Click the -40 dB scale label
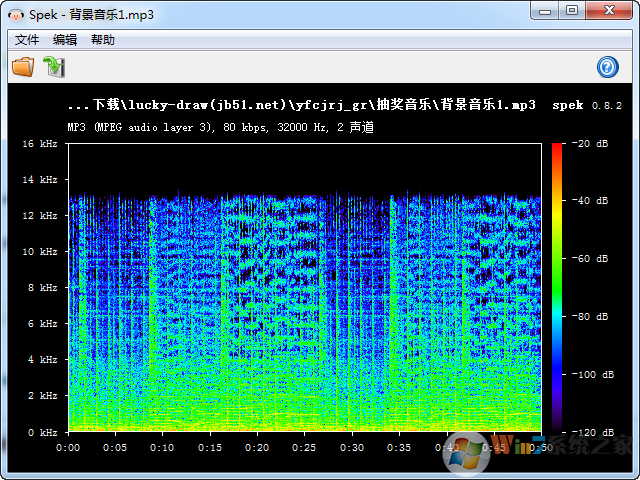 [x=590, y=200]
